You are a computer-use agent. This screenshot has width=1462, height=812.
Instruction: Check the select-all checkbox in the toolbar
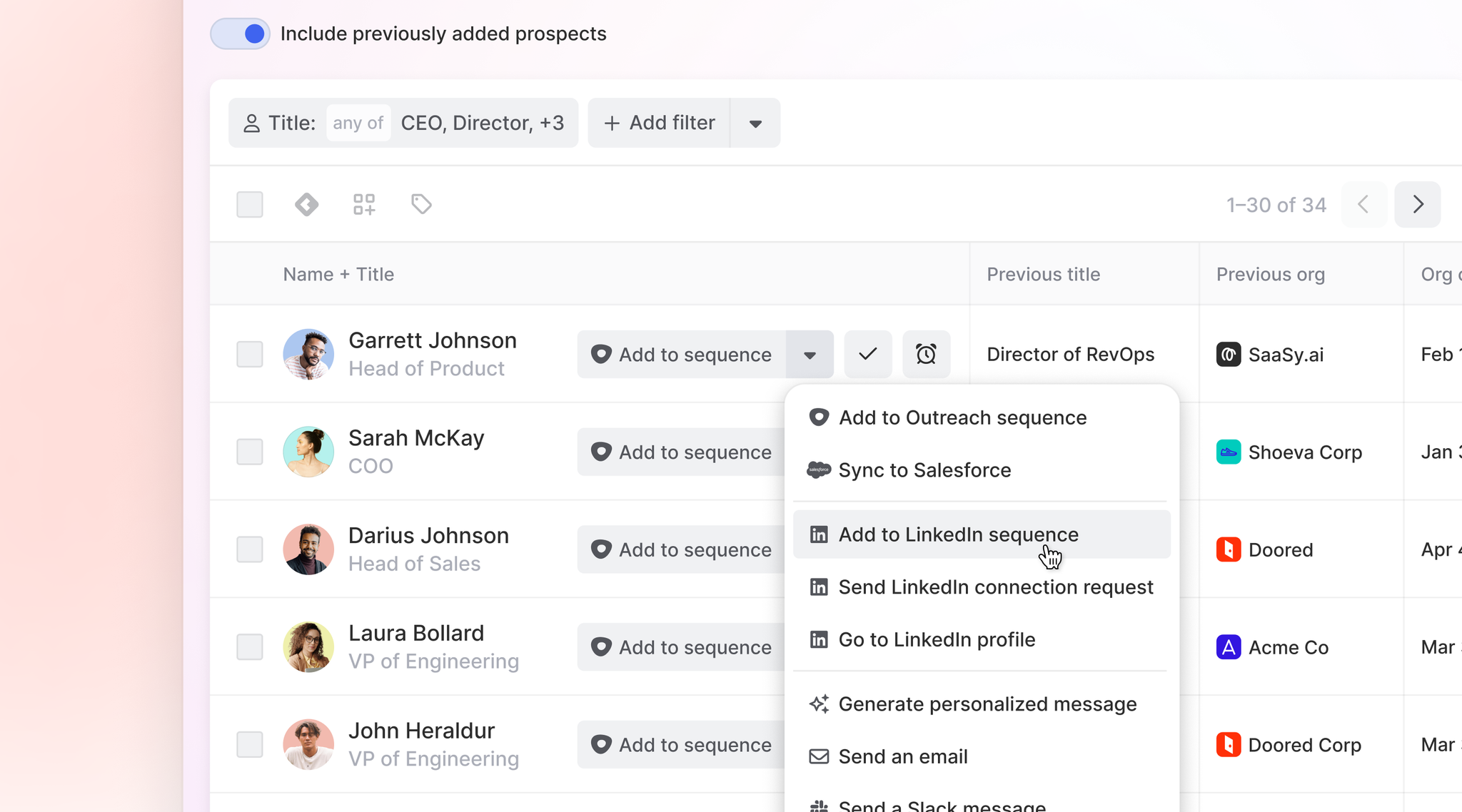click(250, 205)
